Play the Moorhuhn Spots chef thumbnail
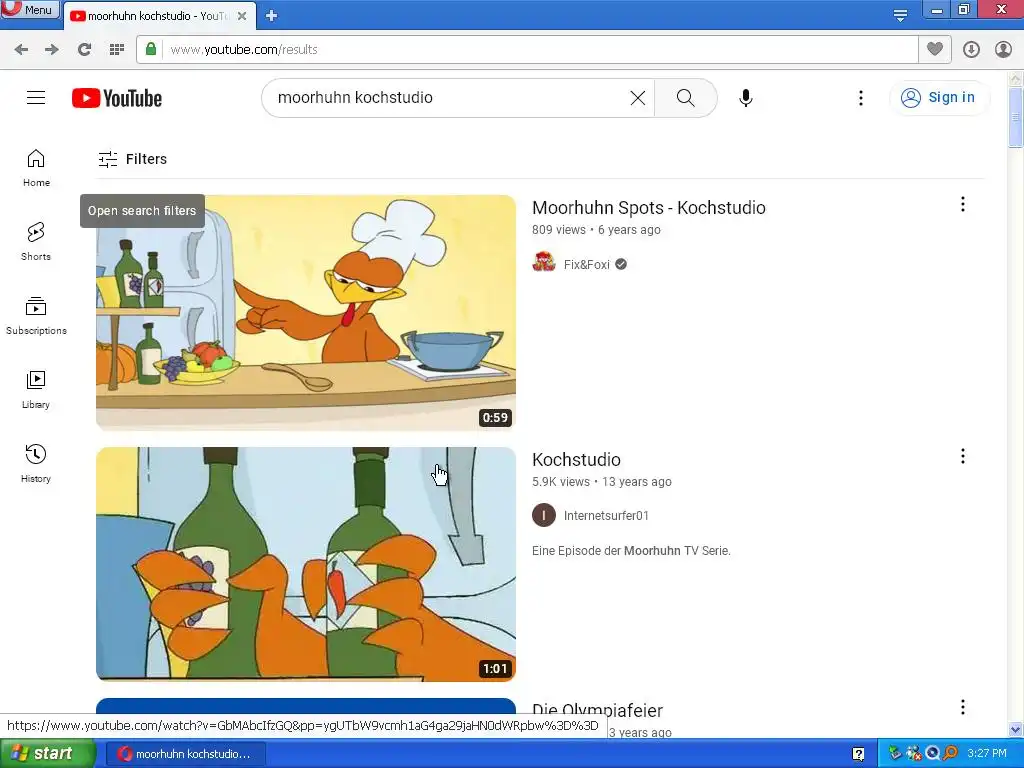Viewport: 1024px width, 768px height. 306,312
